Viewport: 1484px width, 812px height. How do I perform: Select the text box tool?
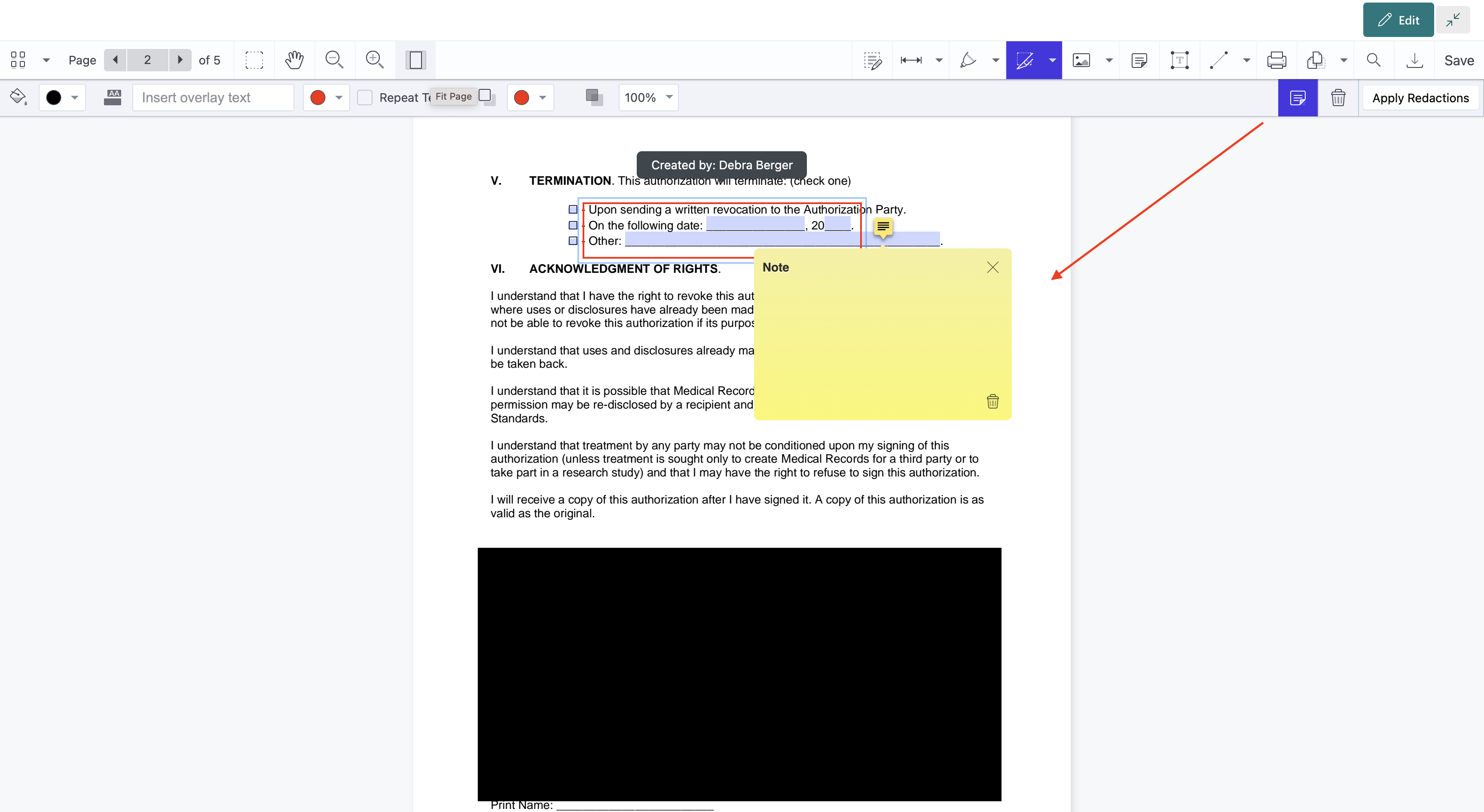tap(1179, 60)
